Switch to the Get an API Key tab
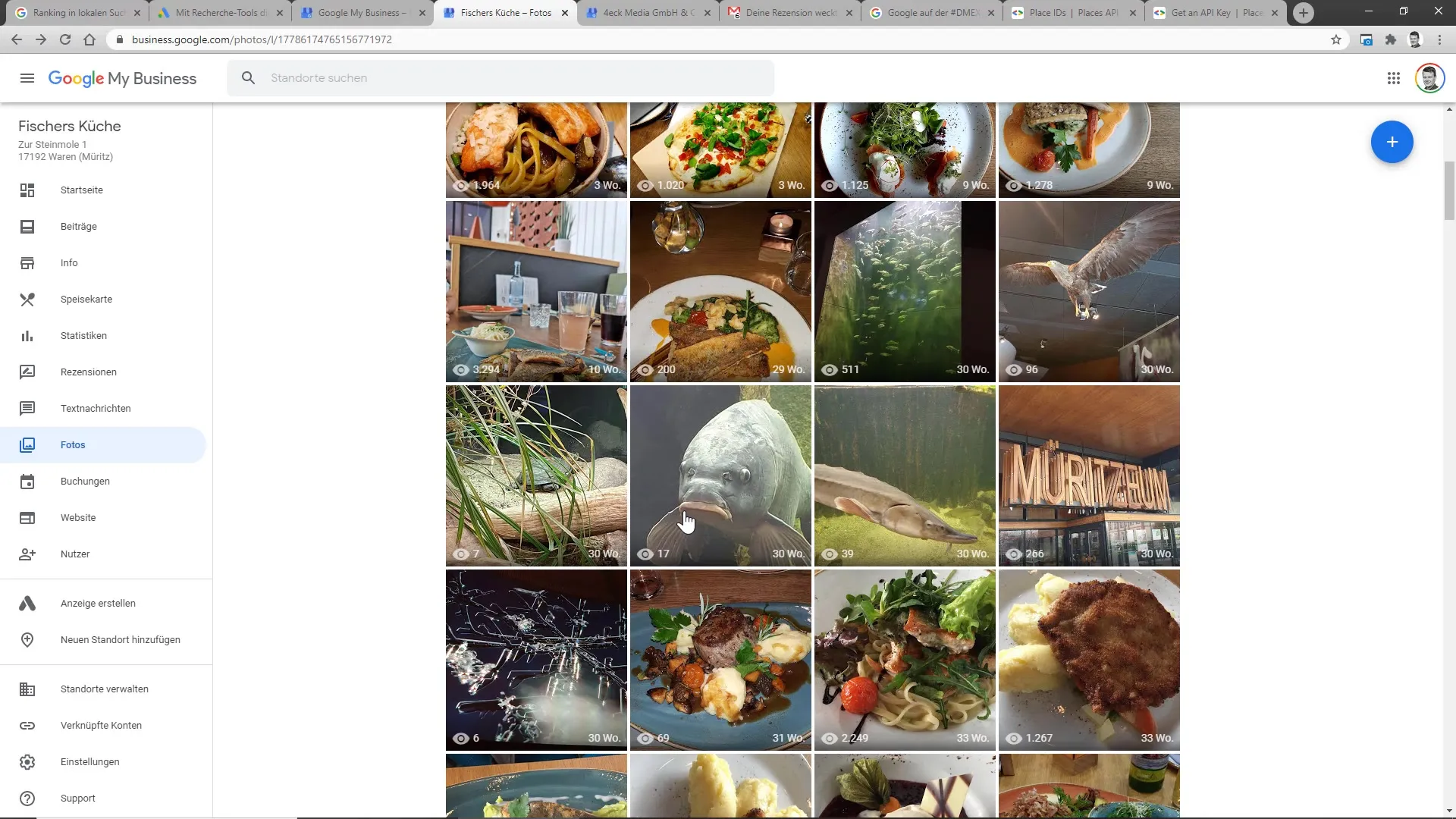Viewport: 1456px width, 819px height. click(x=1217, y=13)
